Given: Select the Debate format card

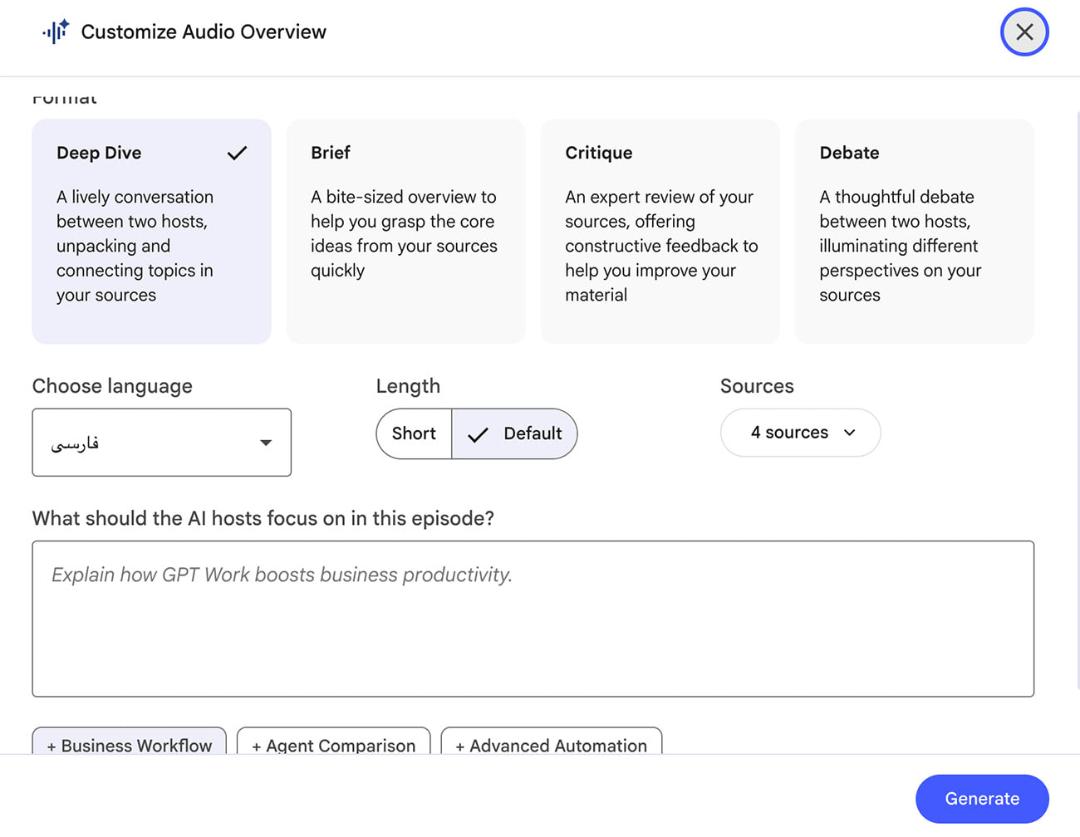Looking at the screenshot, I should [915, 231].
